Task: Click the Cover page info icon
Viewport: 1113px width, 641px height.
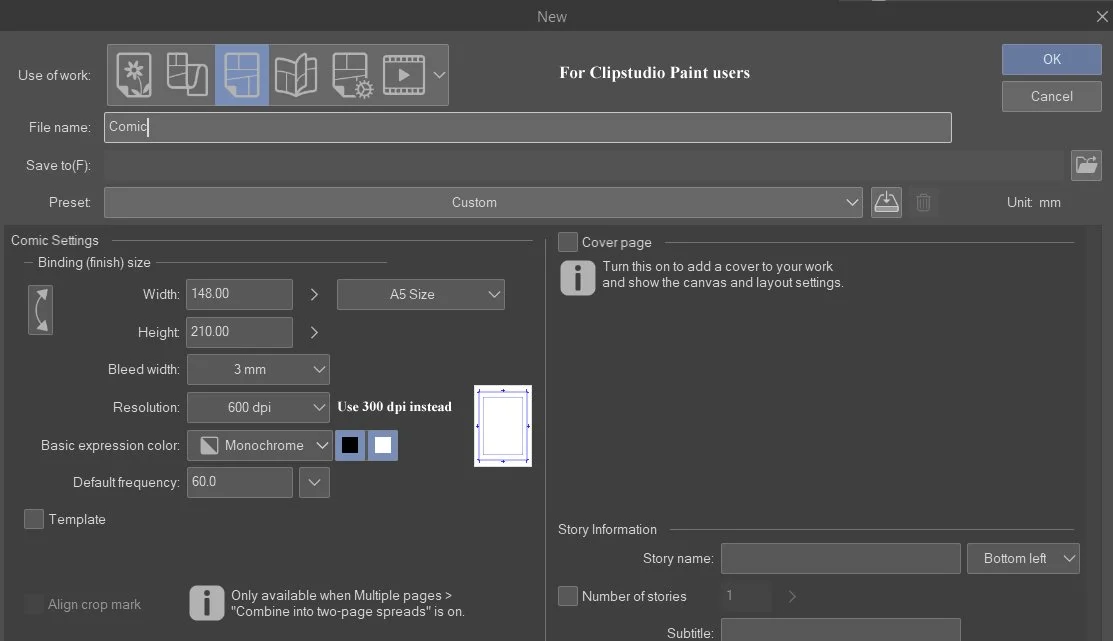Action: [578, 278]
